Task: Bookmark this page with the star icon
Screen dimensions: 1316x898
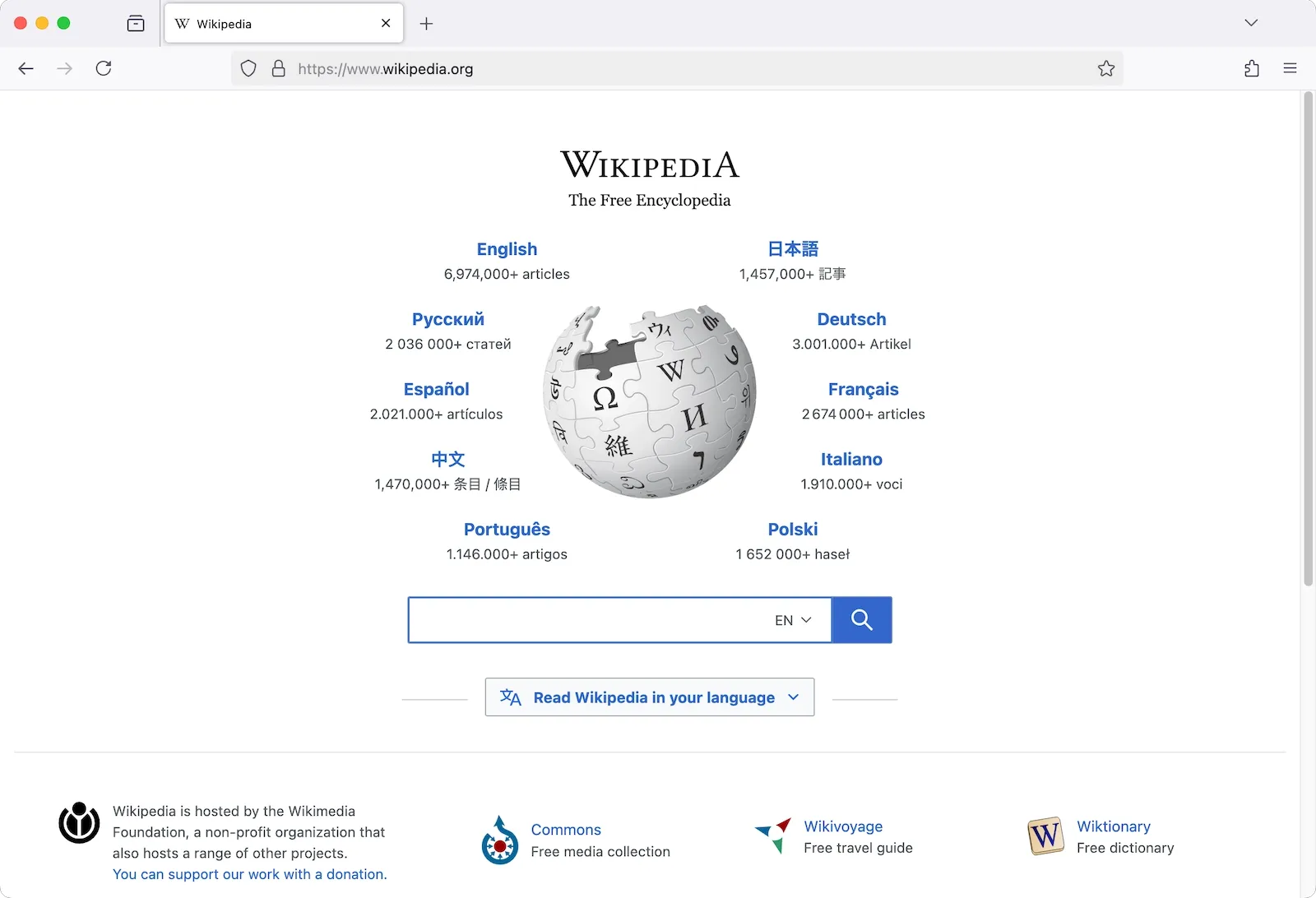Action: point(1106,68)
